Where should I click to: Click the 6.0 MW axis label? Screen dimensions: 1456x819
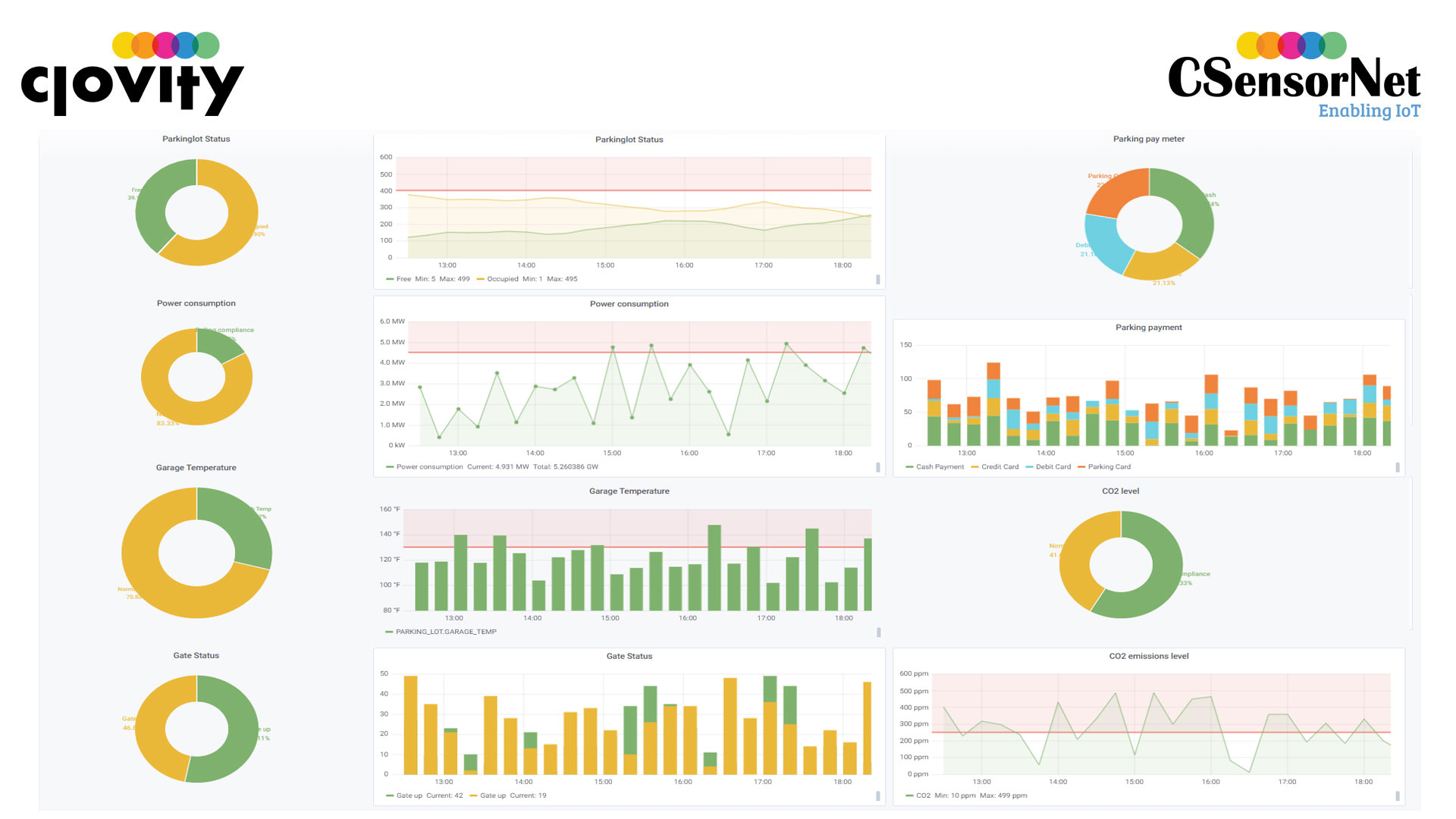point(392,322)
